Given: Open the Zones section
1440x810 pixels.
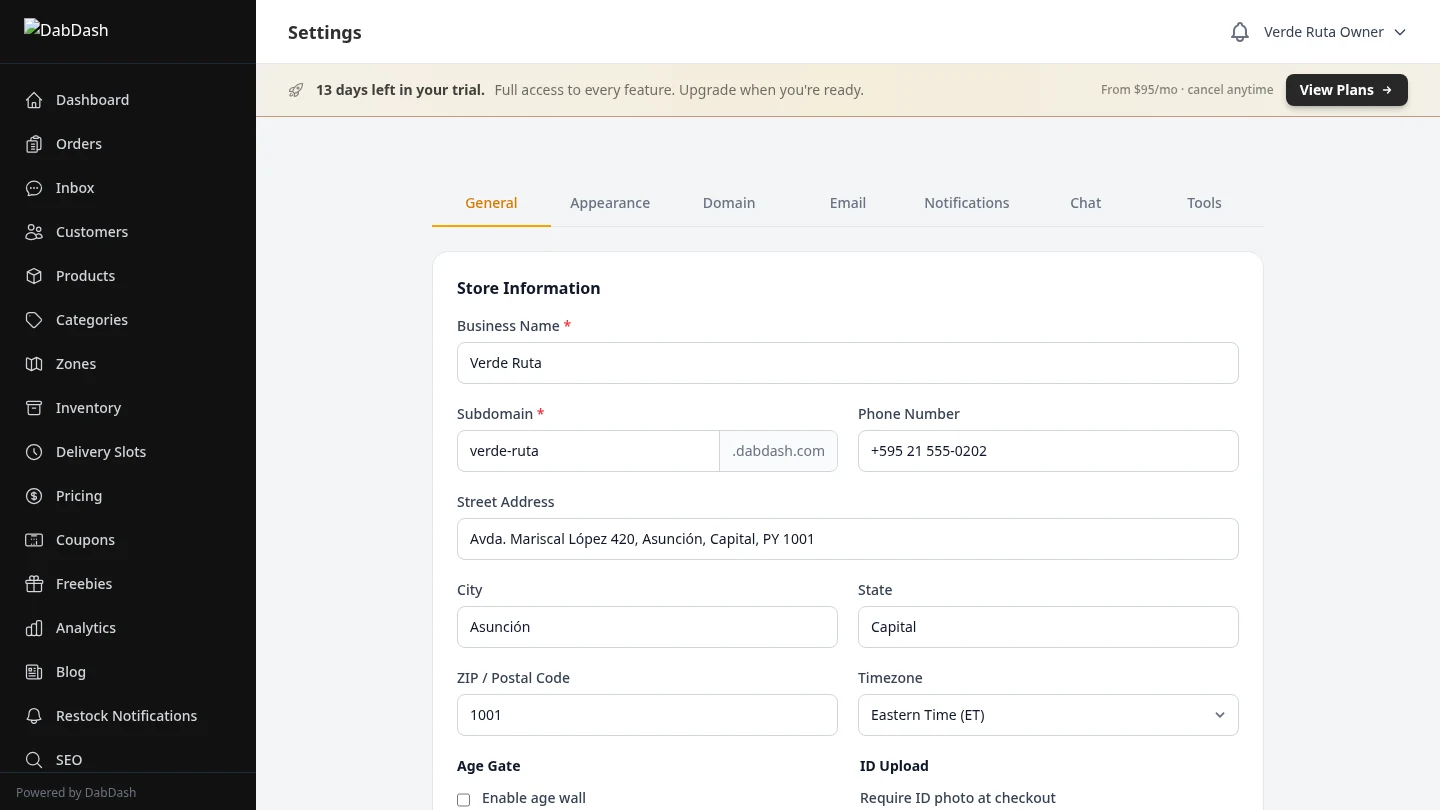Looking at the screenshot, I should pos(75,364).
